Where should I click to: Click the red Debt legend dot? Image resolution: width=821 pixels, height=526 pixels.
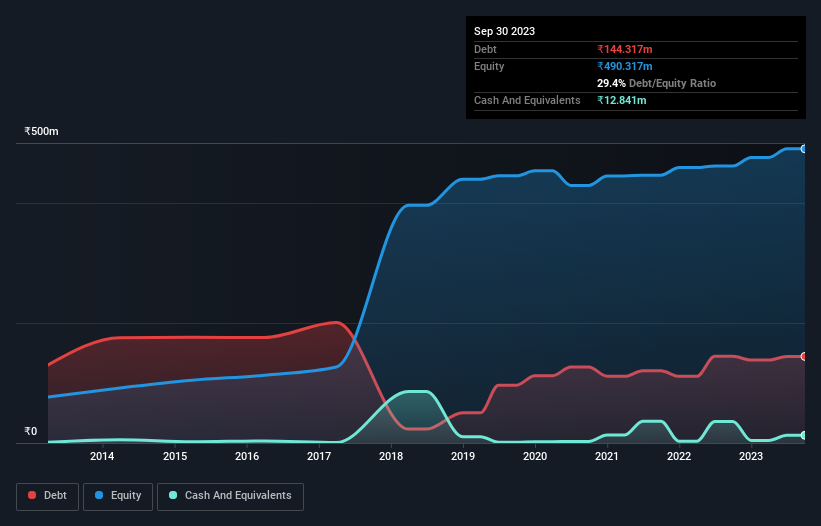coord(32,495)
